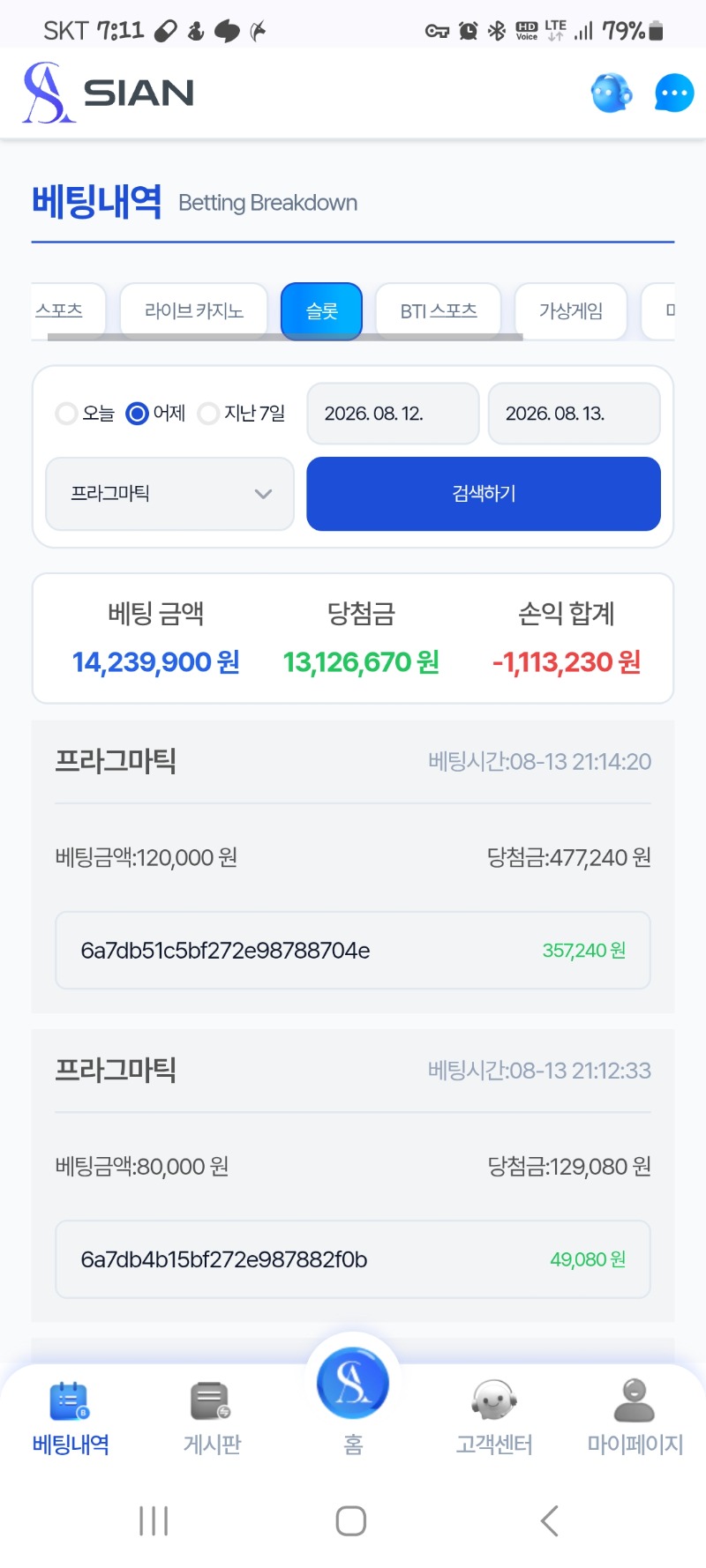Select the 오늘 radio option
Viewport: 706px width, 1568px height.
pyautogui.click(x=66, y=414)
